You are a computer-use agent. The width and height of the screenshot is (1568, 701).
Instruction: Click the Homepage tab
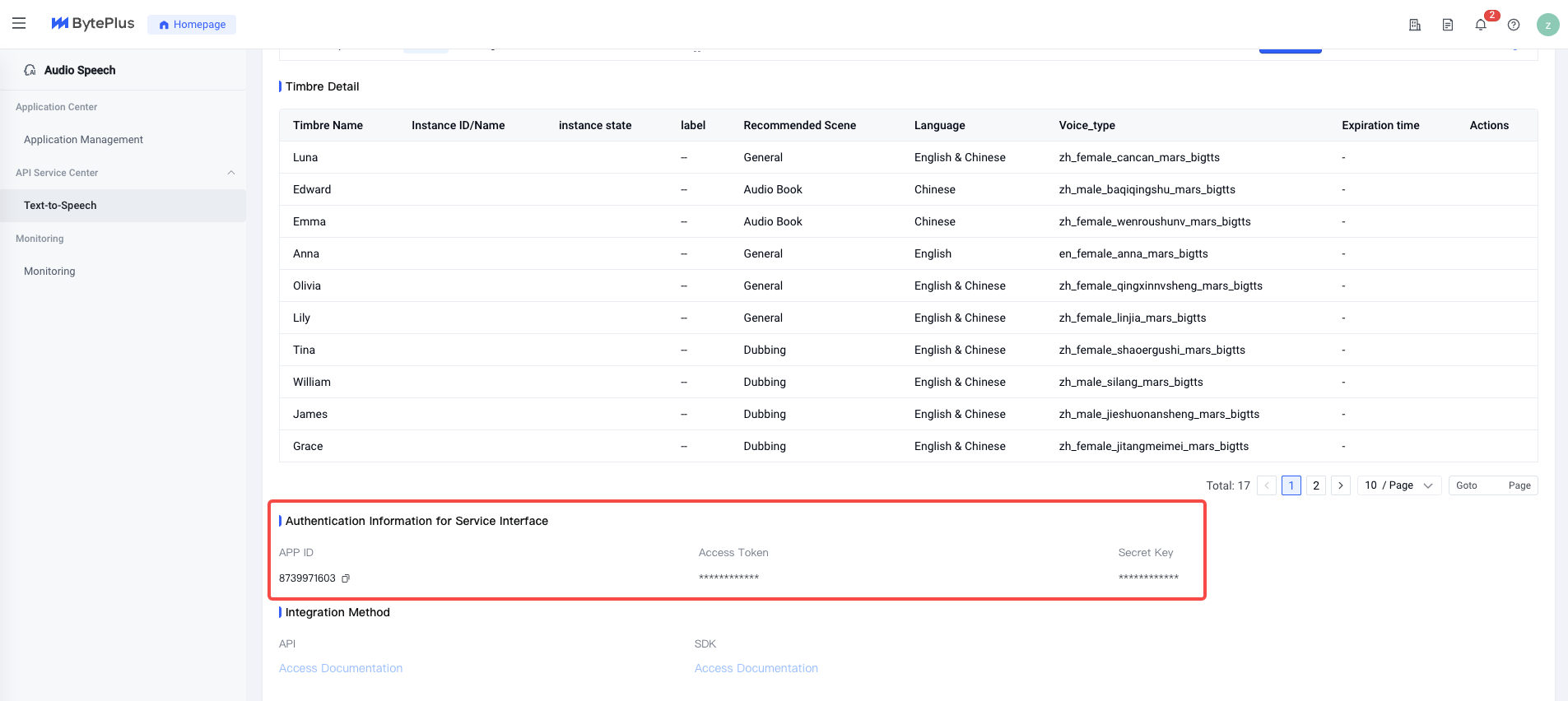point(192,25)
